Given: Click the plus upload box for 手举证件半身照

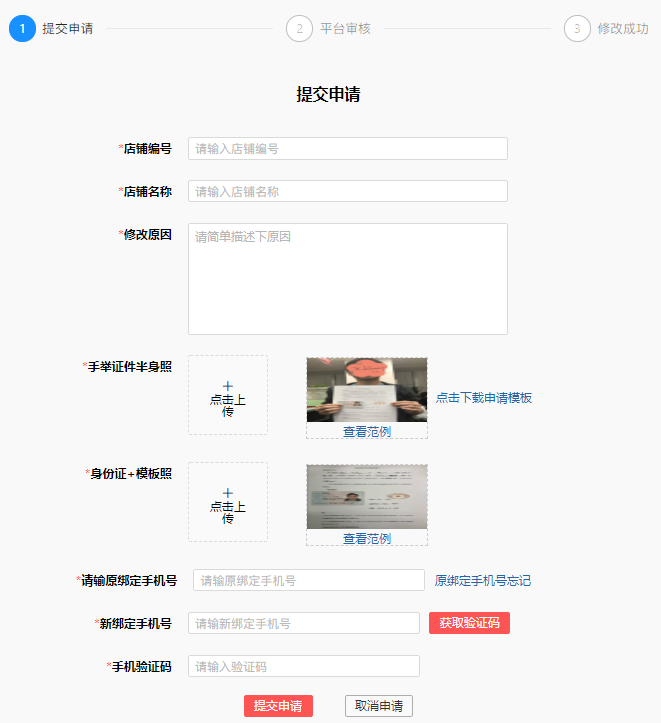Looking at the screenshot, I should pyautogui.click(x=228, y=395).
